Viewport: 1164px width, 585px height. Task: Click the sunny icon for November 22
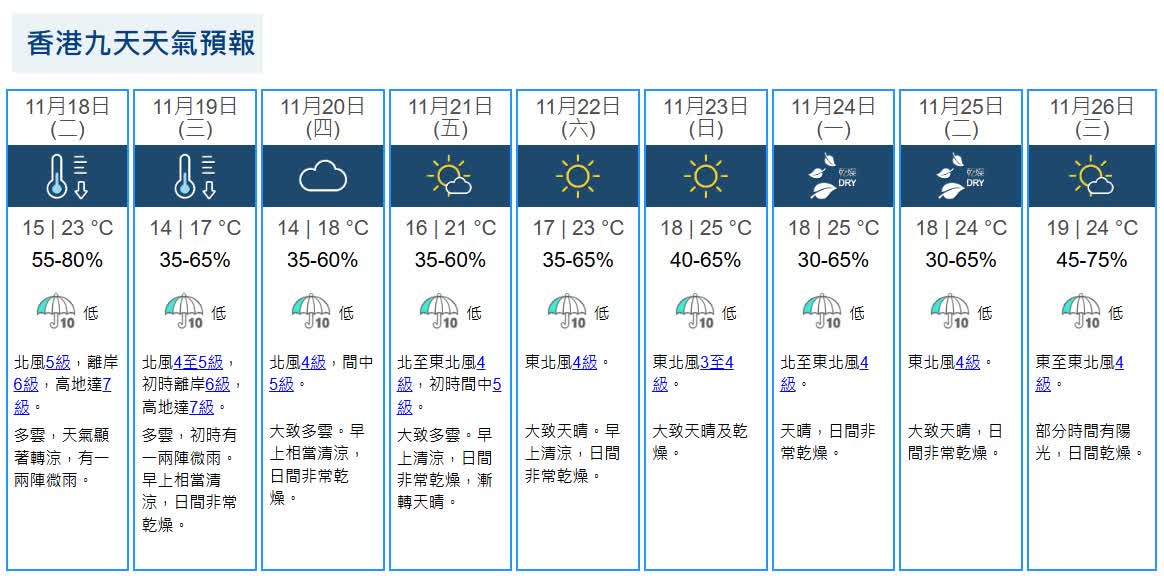tap(578, 177)
